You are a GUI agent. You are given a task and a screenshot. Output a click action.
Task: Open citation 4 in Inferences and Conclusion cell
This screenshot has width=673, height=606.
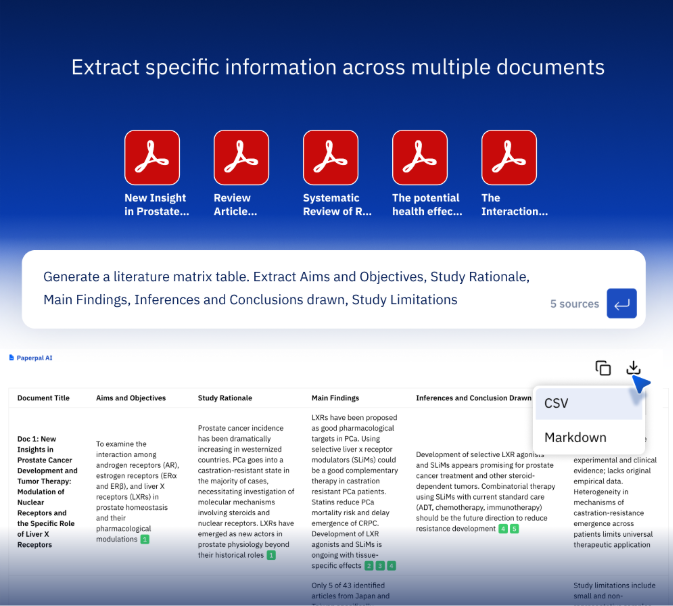point(502,528)
